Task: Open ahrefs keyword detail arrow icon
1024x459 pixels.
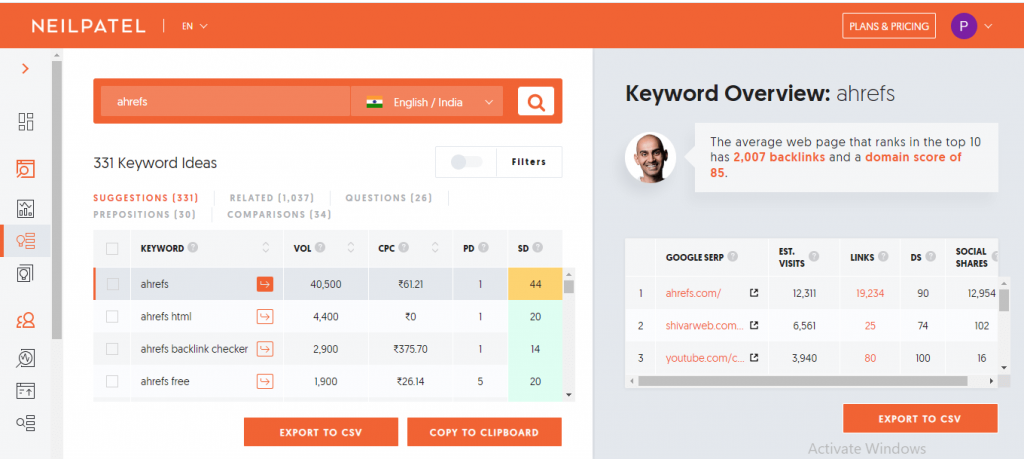Action: click(264, 284)
